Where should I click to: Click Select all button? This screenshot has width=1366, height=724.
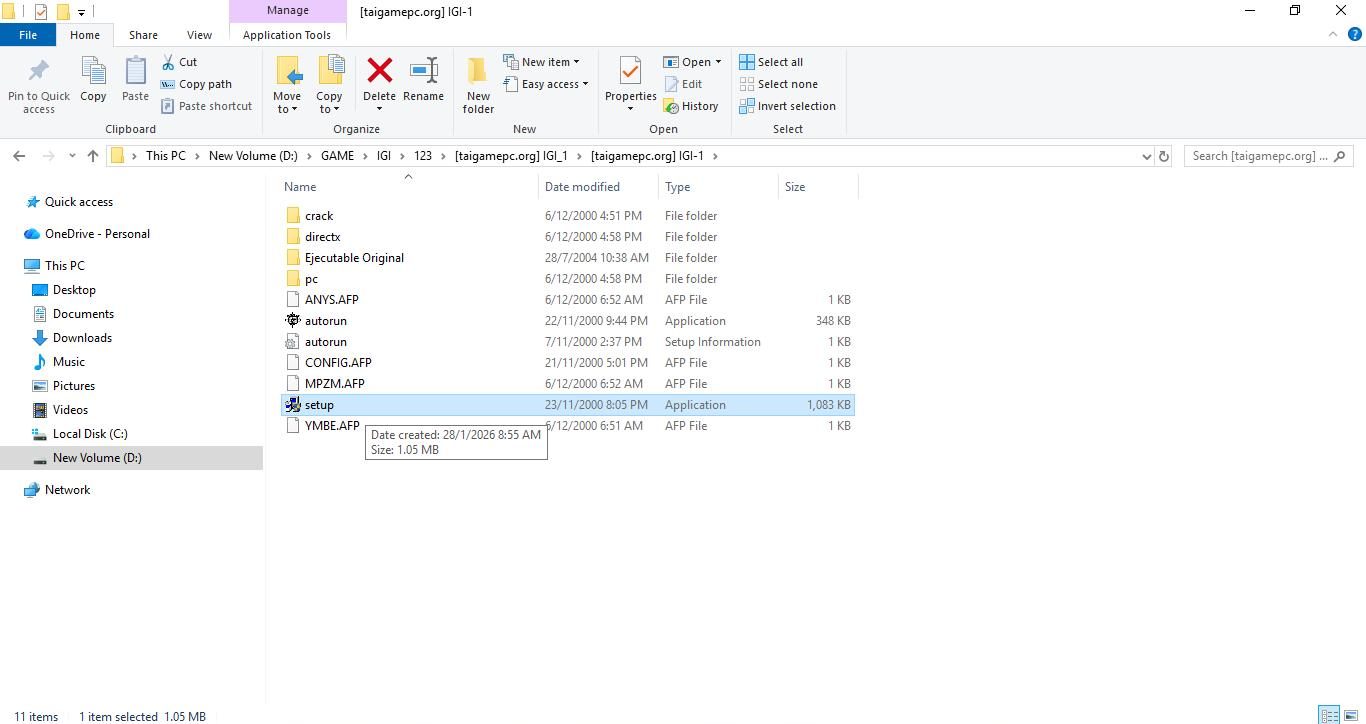click(x=771, y=62)
